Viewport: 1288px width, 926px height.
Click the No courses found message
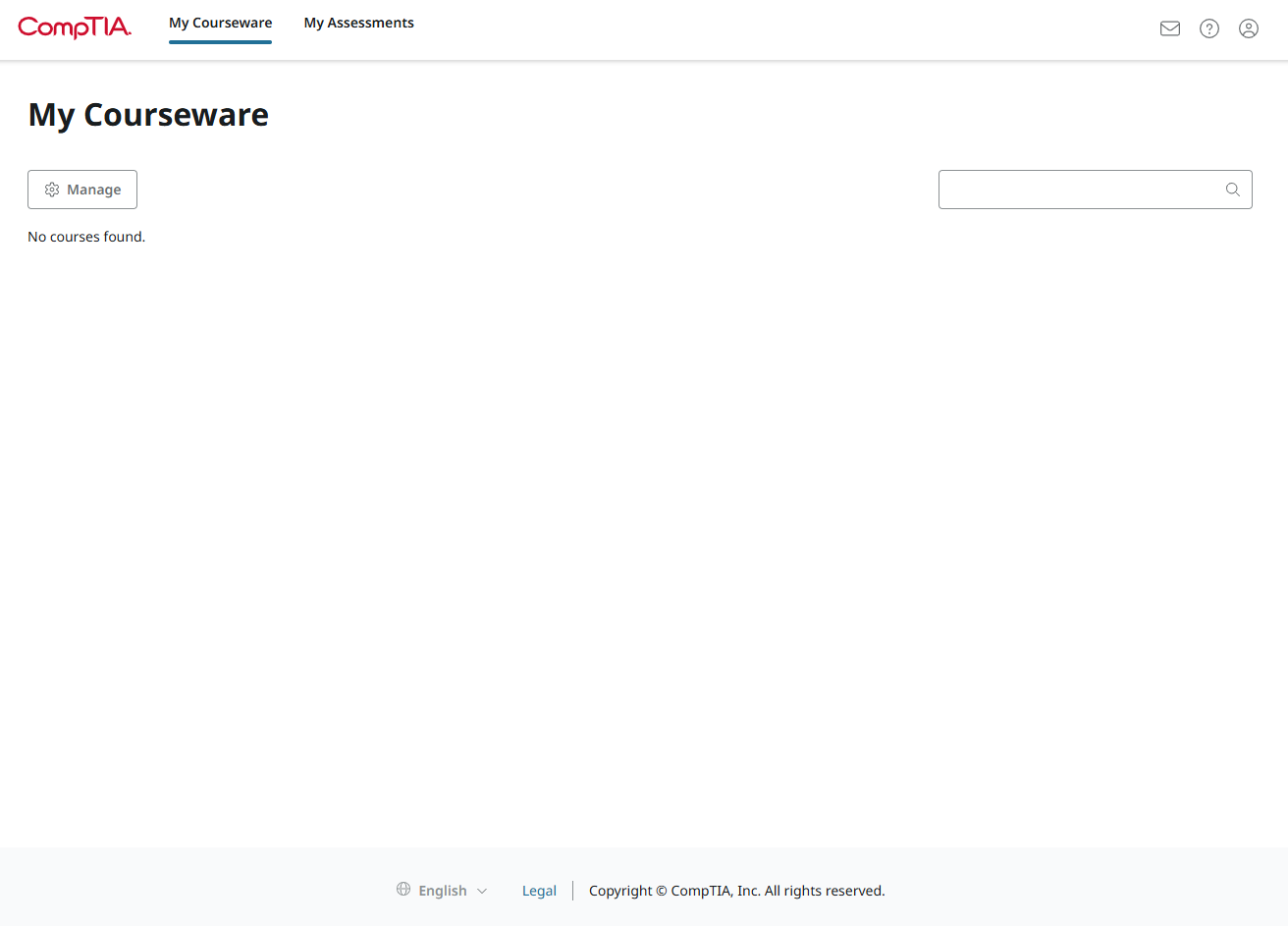(x=86, y=237)
